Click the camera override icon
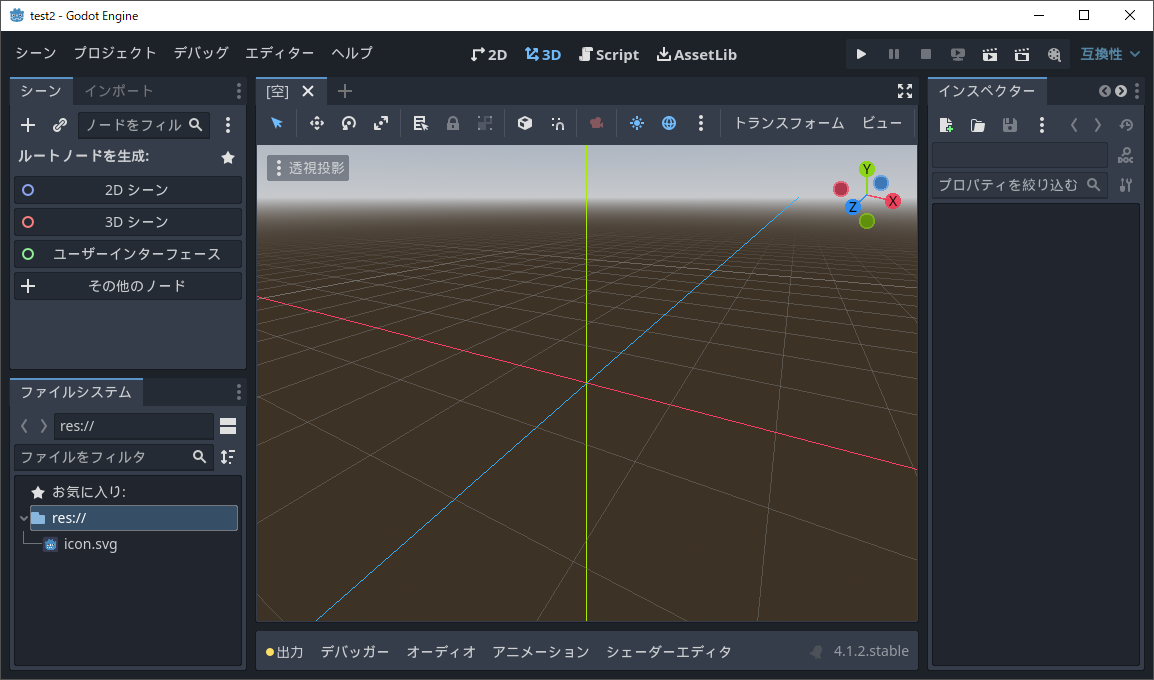1154x680 pixels. point(596,123)
